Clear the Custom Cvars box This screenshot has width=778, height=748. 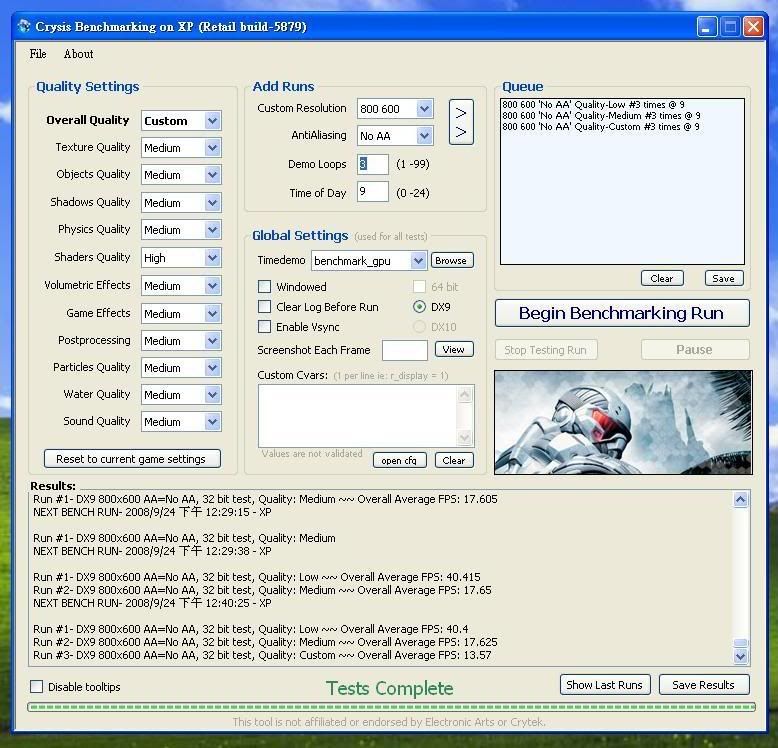point(454,460)
